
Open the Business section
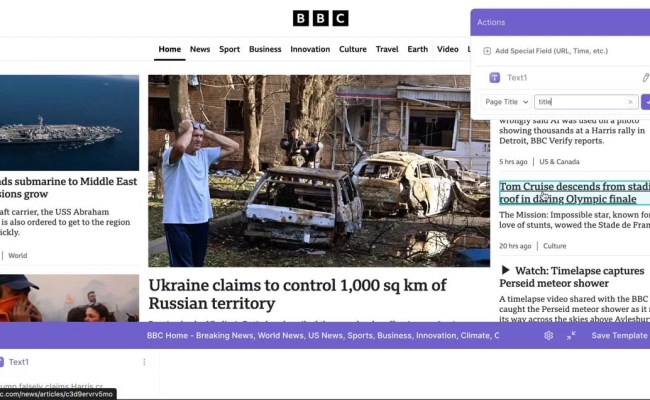pyautogui.click(x=265, y=49)
